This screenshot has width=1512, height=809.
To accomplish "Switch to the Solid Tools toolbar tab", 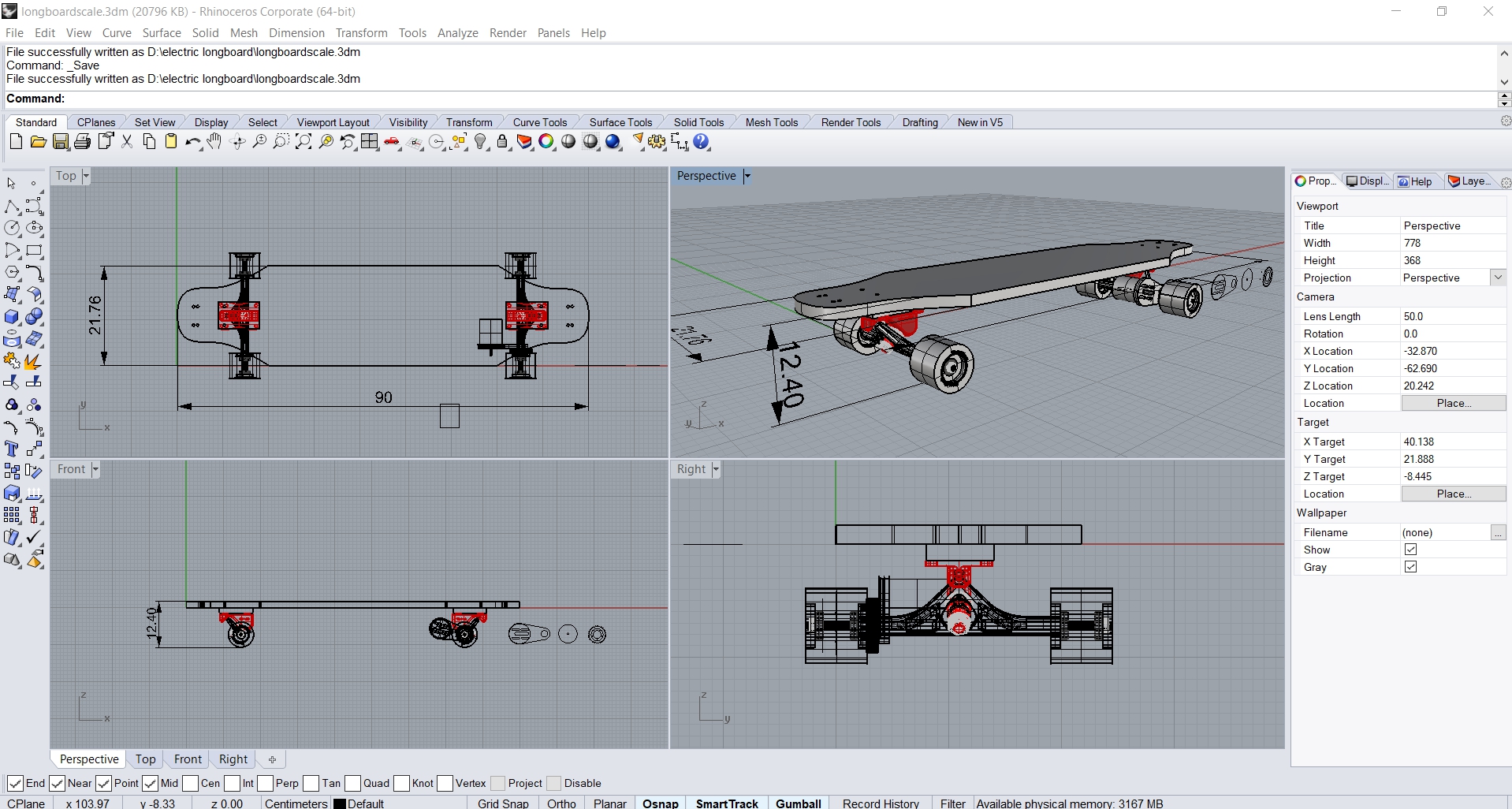I will pyautogui.click(x=698, y=122).
